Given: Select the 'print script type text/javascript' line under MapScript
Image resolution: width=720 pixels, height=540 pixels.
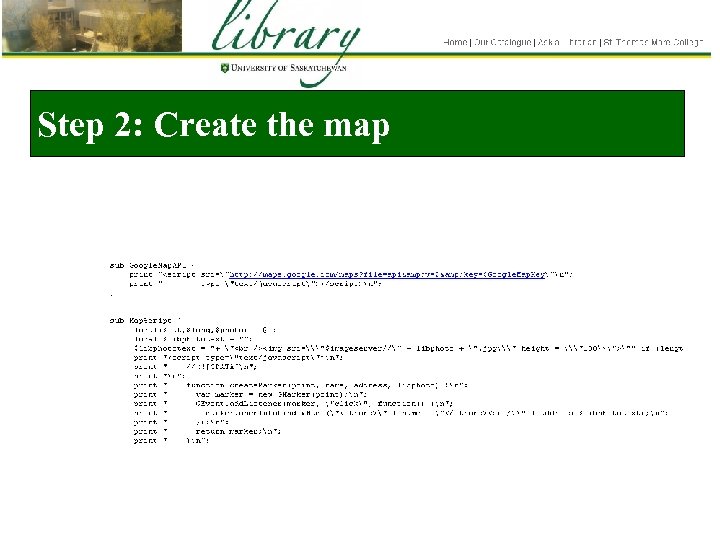Looking at the screenshot, I should pos(238,357).
